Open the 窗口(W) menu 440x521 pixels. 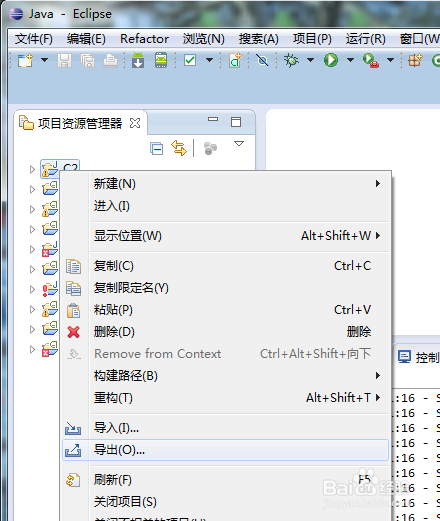420,39
